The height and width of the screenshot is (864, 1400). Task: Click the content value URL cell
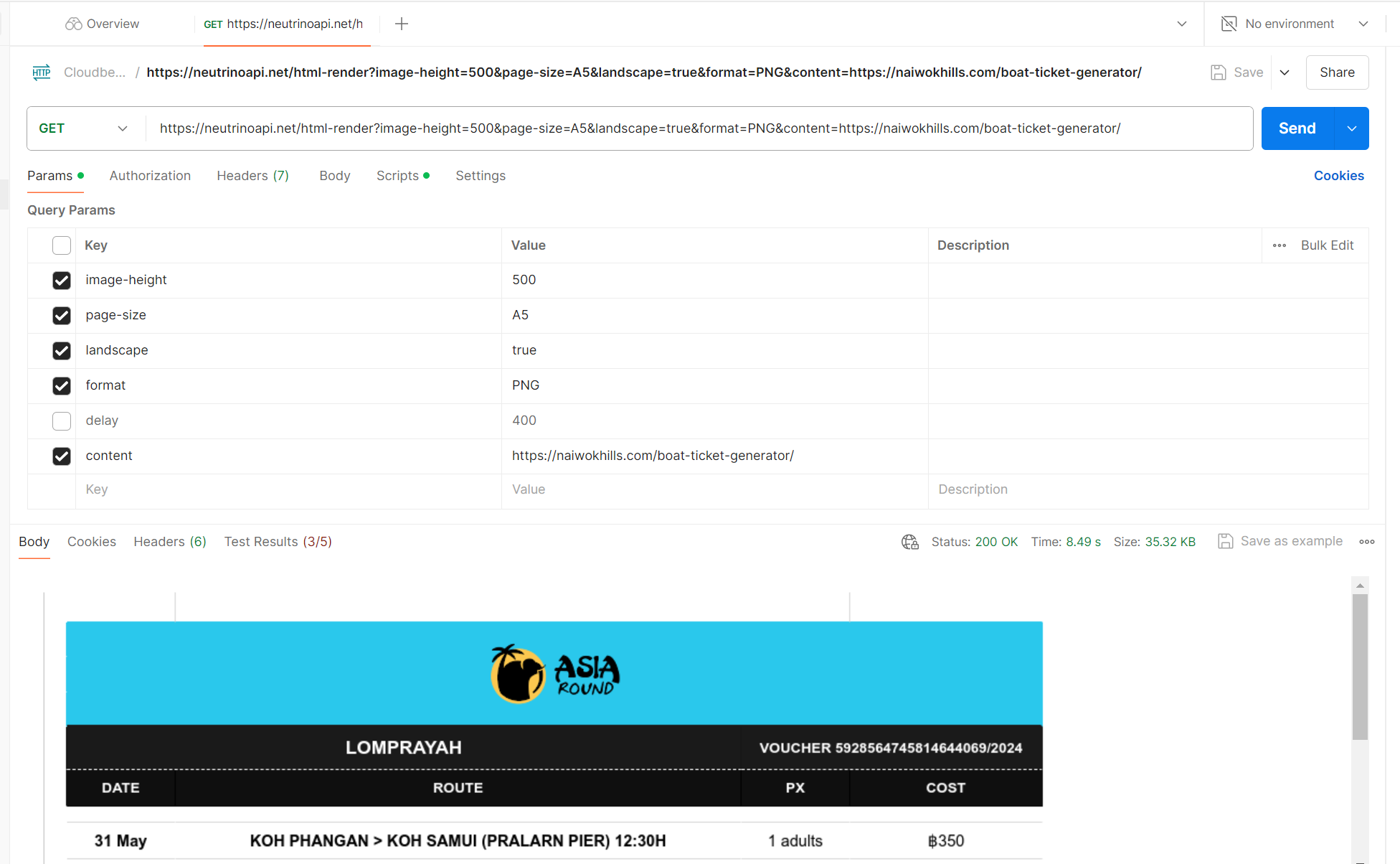[x=714, y=456]
